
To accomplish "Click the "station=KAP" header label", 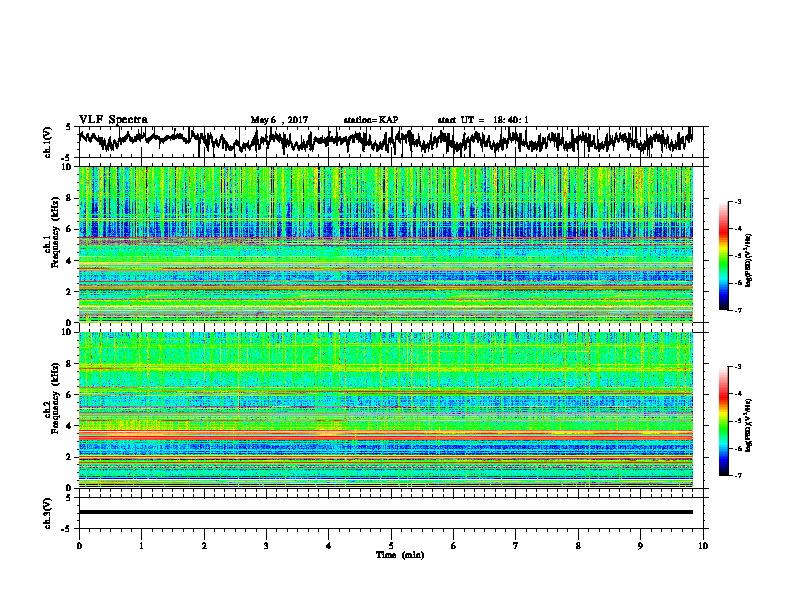I will click(x=371, y=120).
